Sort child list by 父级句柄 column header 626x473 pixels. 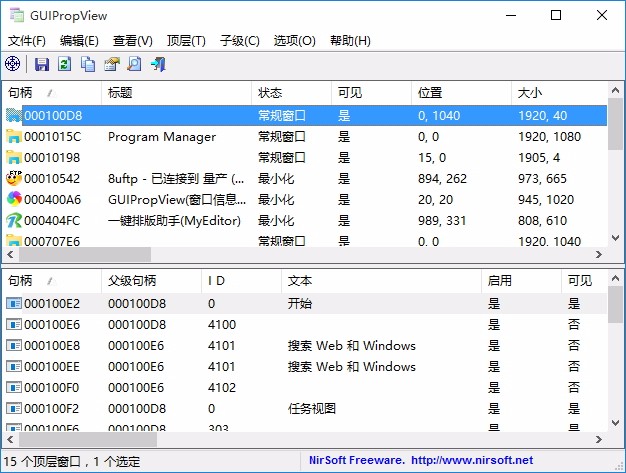152,281
